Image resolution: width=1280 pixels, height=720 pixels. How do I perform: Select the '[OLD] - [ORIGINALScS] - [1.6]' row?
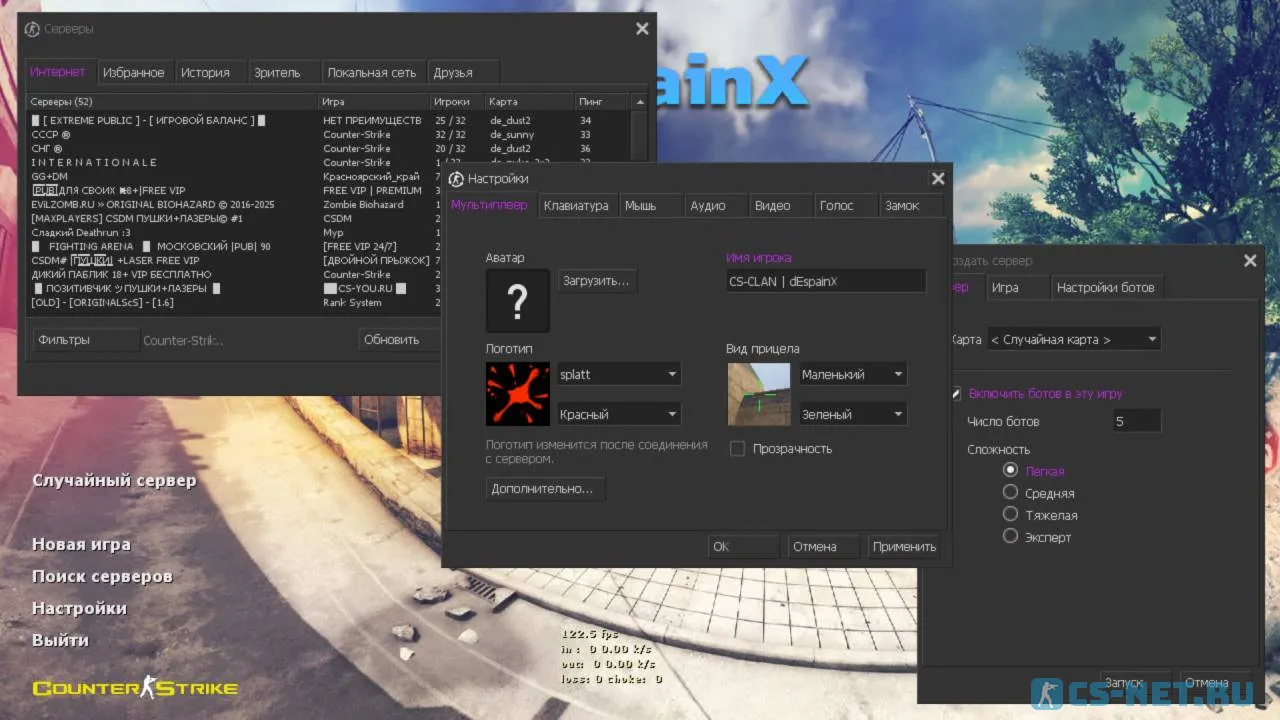coord(235,302)
